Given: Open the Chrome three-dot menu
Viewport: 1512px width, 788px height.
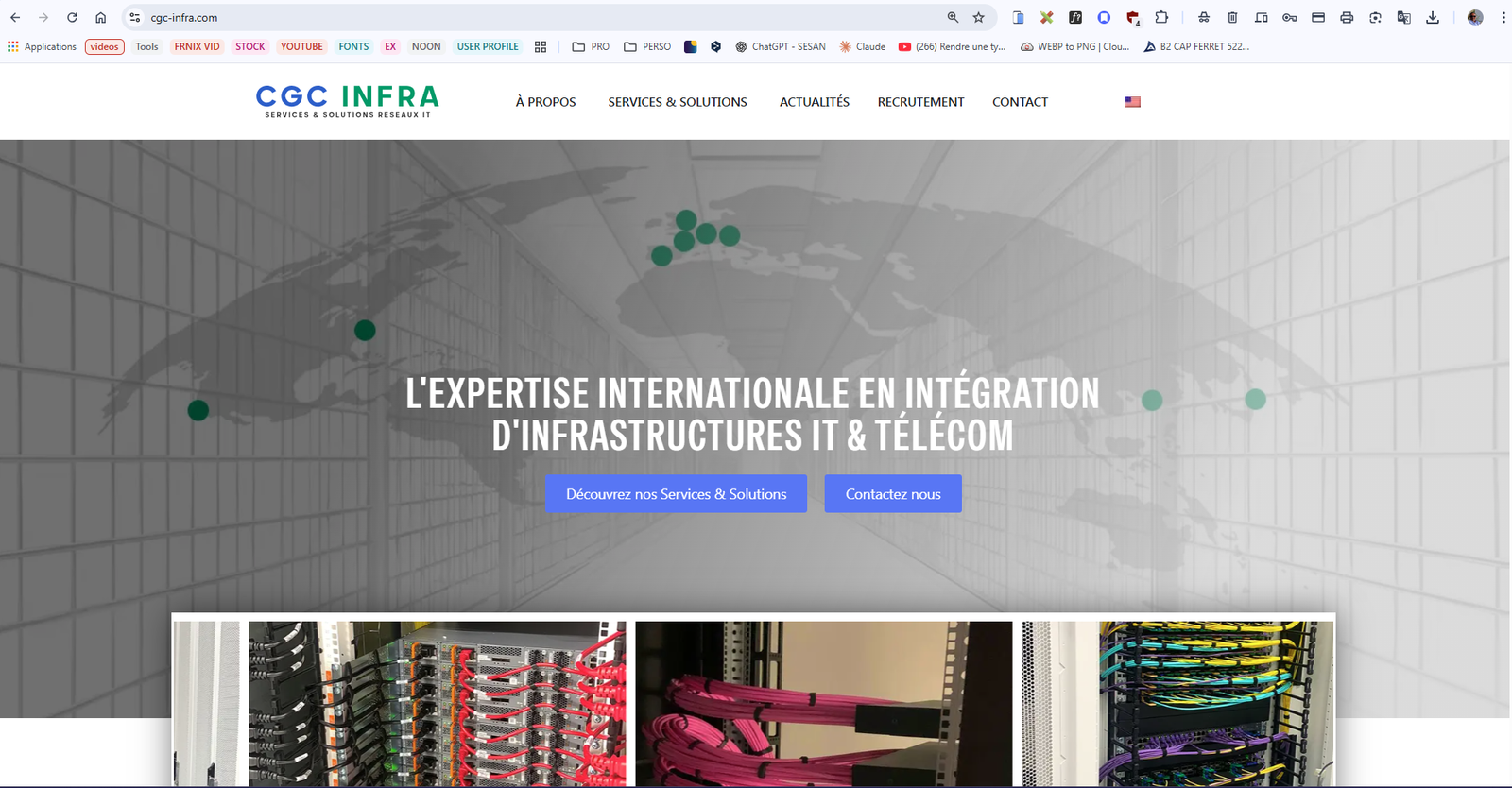Looking at the screenshot, I should (x=1503, y=18).
